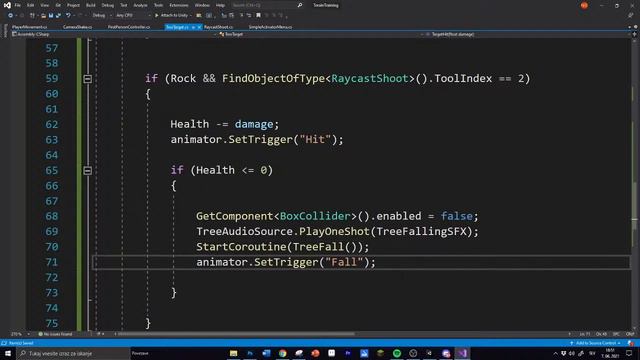The width and height of the screenshot is (640, 360).
Task: Click the Attach to Unity button
Action: pos(173,16)
